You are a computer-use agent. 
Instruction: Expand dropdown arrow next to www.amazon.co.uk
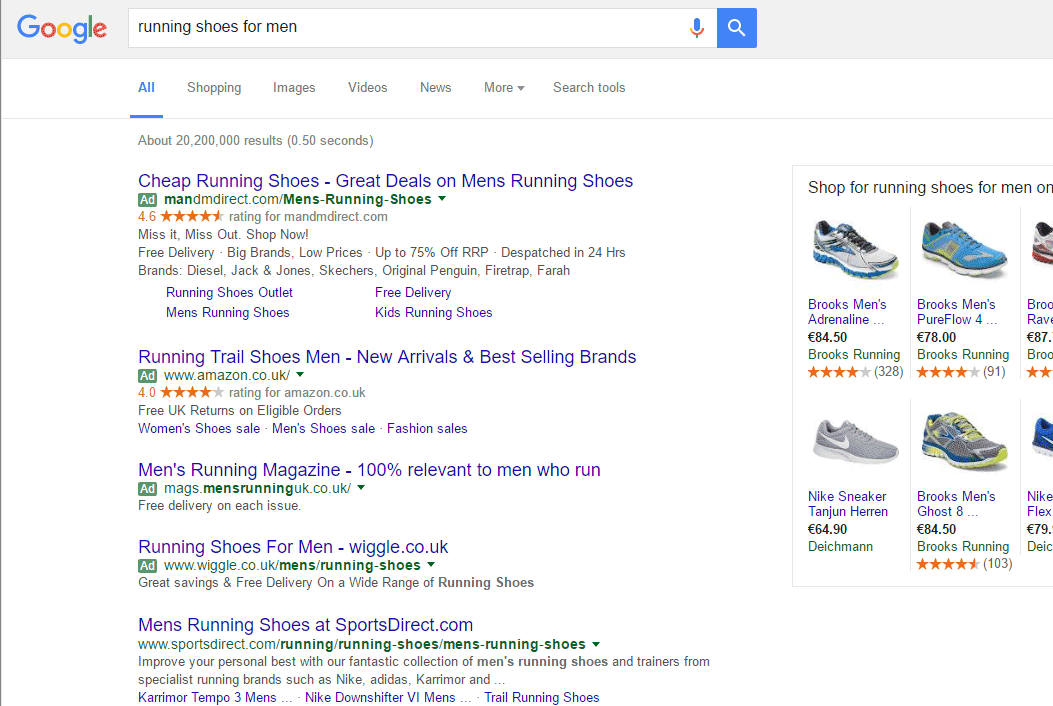(300, 374)
